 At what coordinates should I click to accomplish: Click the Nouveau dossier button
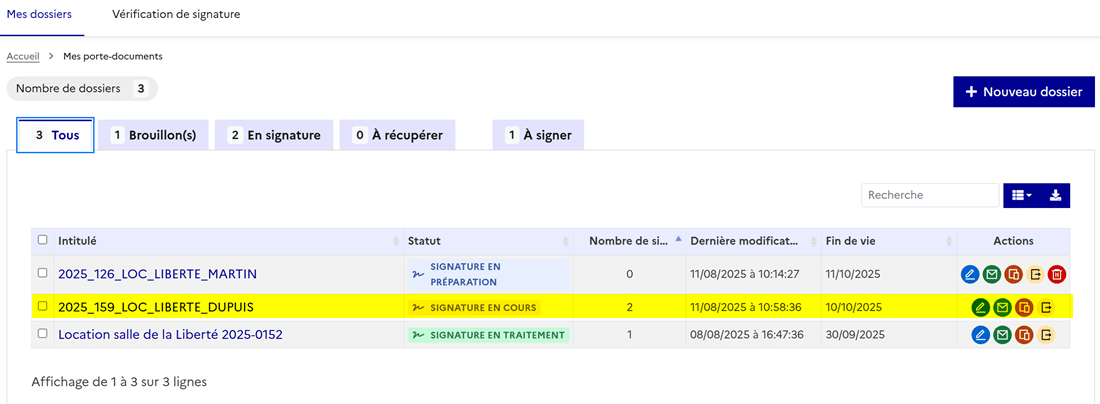tap(1024, 91)
